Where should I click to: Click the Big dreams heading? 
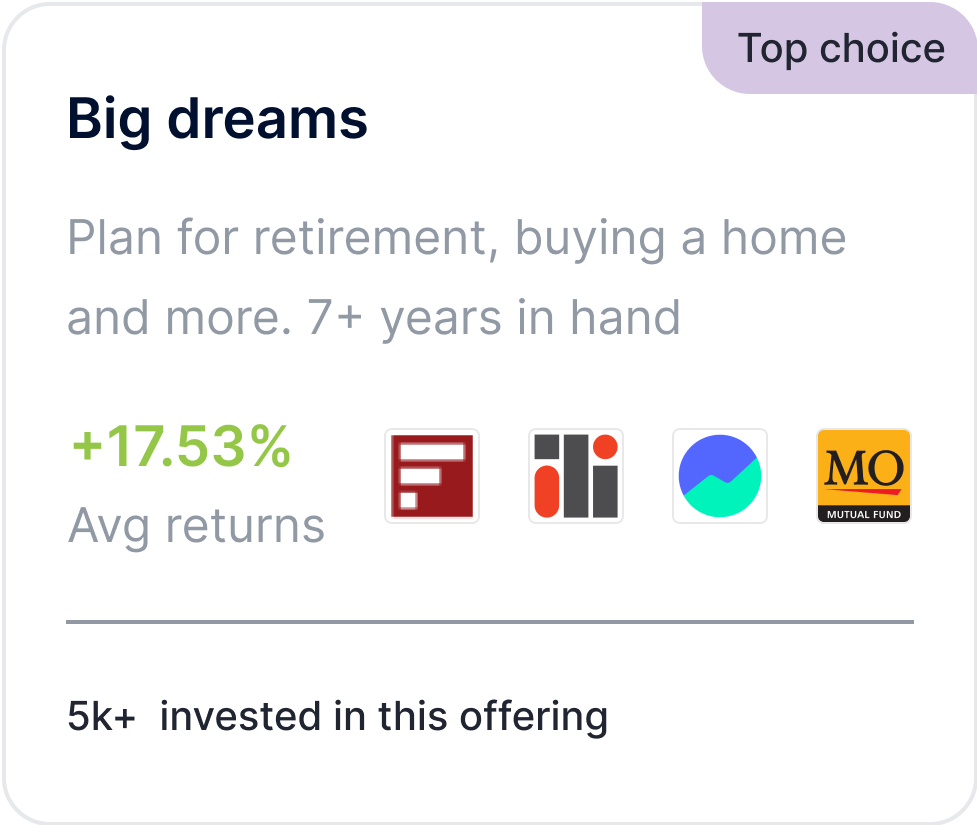point(216,119)
